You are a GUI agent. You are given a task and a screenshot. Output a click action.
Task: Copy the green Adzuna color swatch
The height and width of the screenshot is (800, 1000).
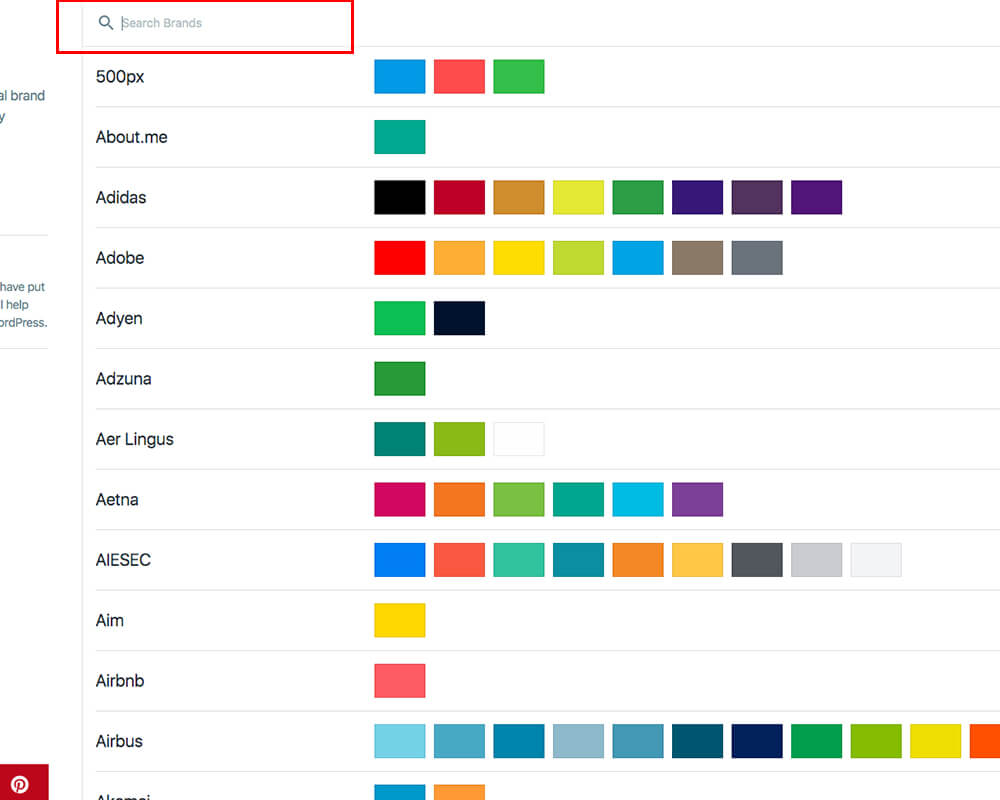point(400,379)
